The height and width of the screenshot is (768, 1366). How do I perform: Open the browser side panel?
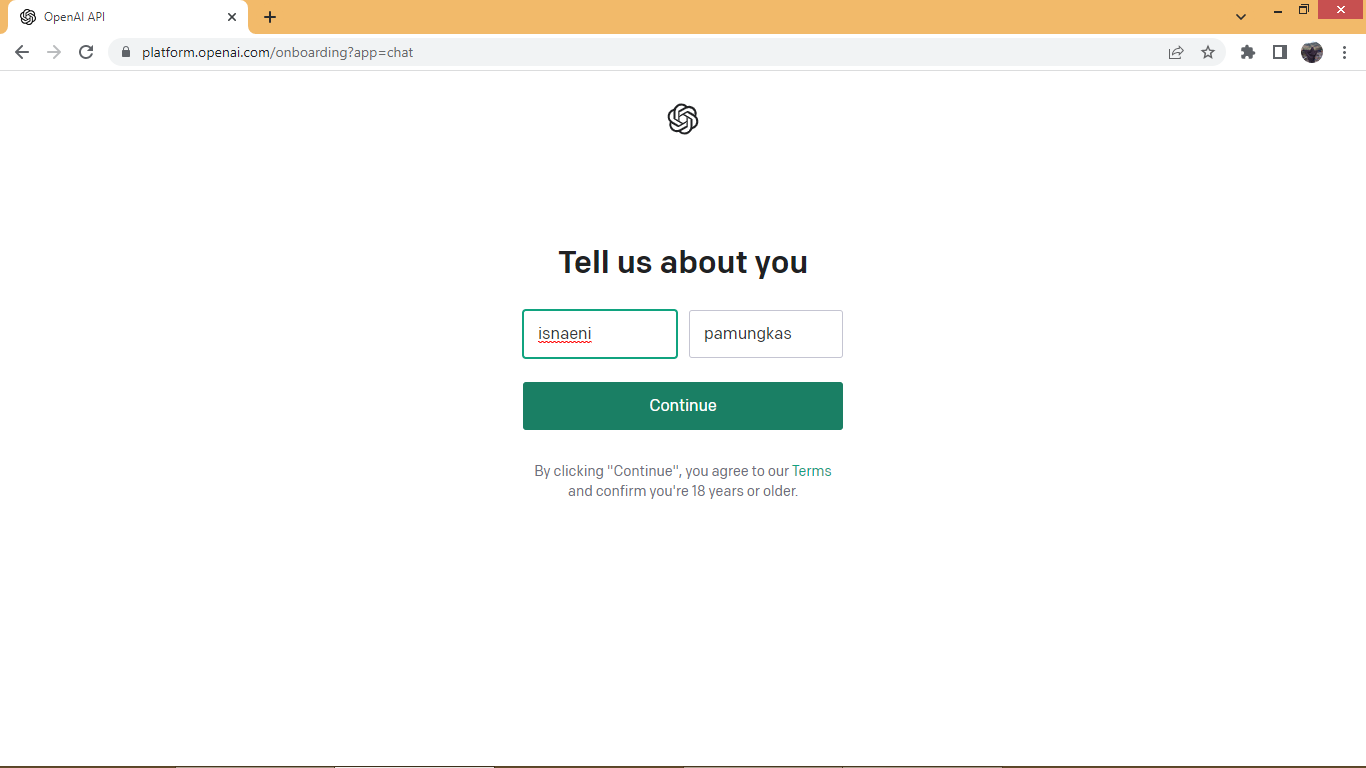1280,52
